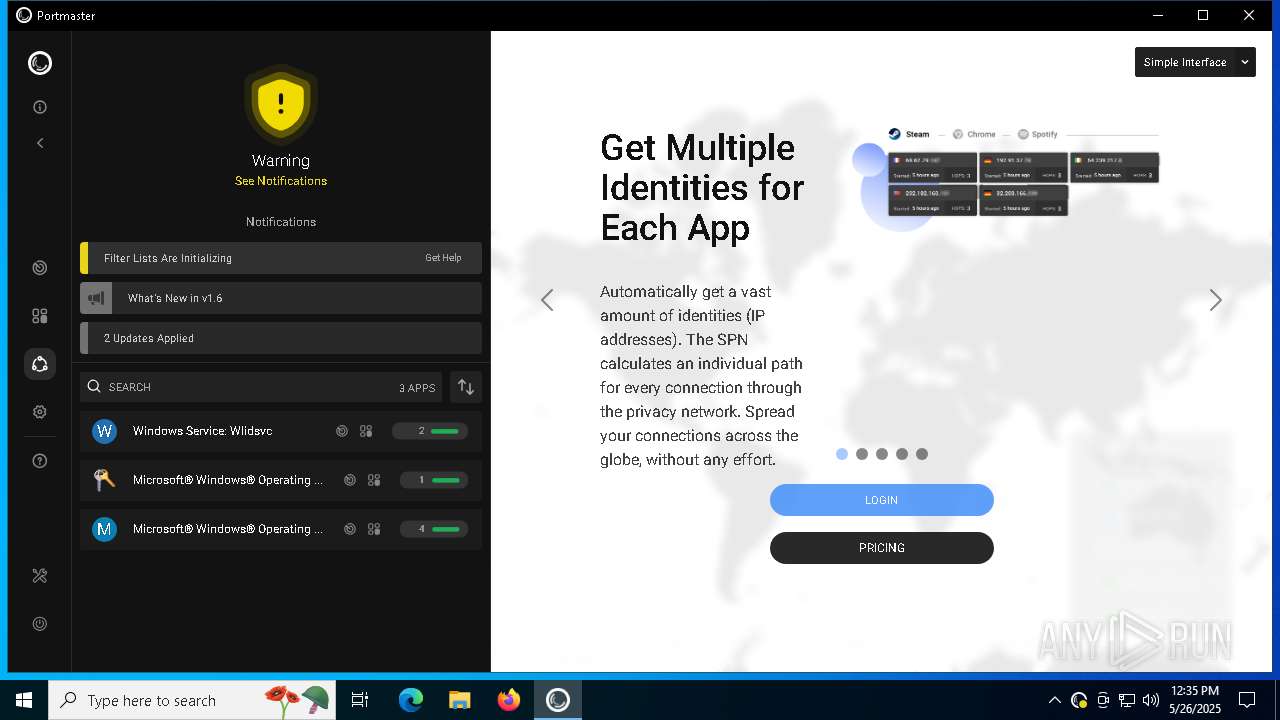Viewport: 1280px width, 720px height.
Task: Click the PRICING button
Action: click(x=882, y=548)
